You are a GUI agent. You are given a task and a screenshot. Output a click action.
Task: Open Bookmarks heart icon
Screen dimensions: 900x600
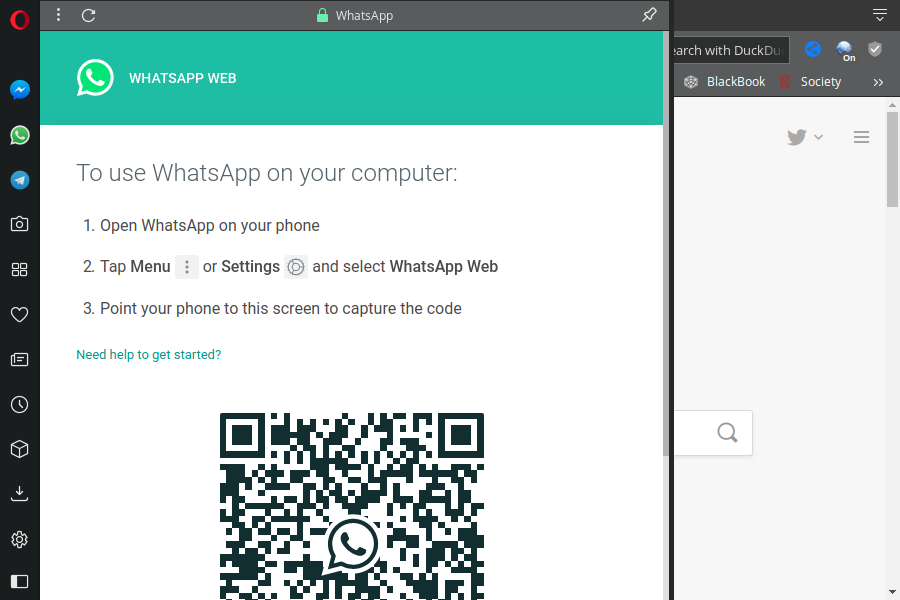(20, 315)
